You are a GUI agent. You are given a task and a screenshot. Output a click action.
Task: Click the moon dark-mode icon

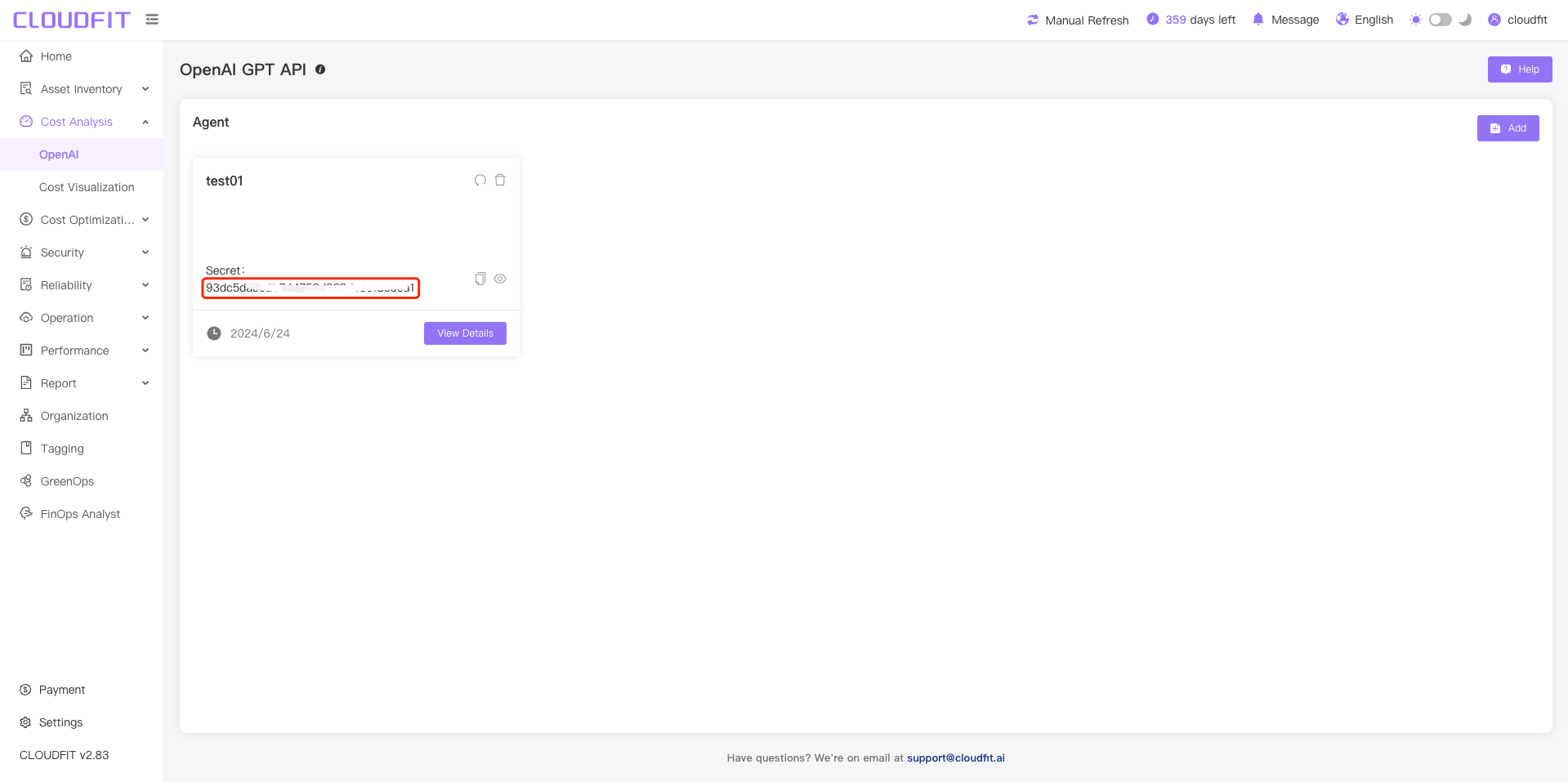1465,20
